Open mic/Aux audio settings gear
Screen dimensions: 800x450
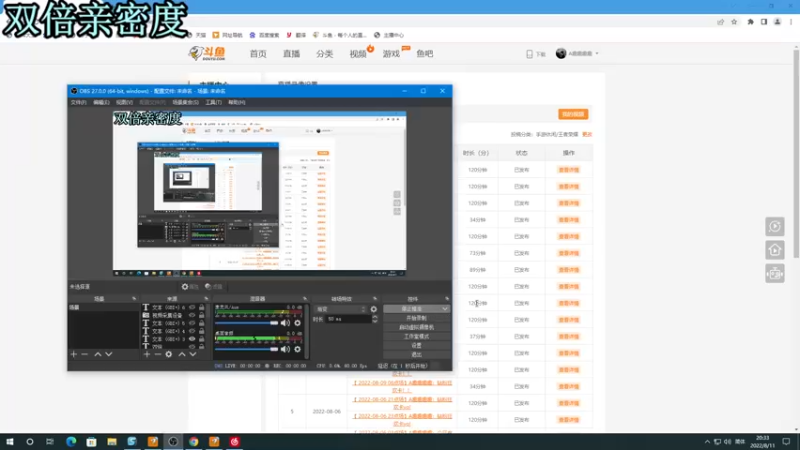point(297,323)
